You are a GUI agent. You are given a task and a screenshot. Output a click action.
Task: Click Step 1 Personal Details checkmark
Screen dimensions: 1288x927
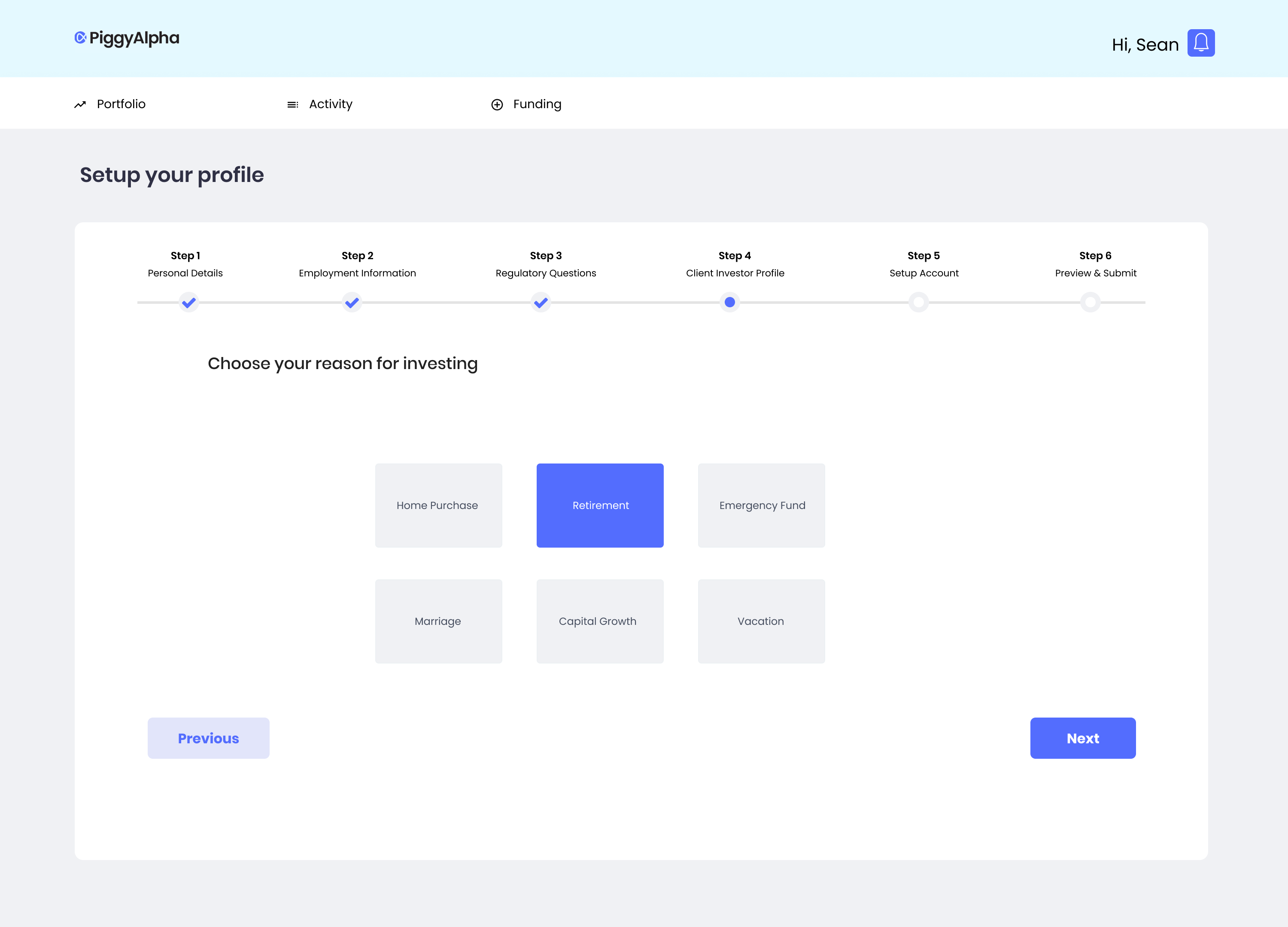[x=188, y=302]
